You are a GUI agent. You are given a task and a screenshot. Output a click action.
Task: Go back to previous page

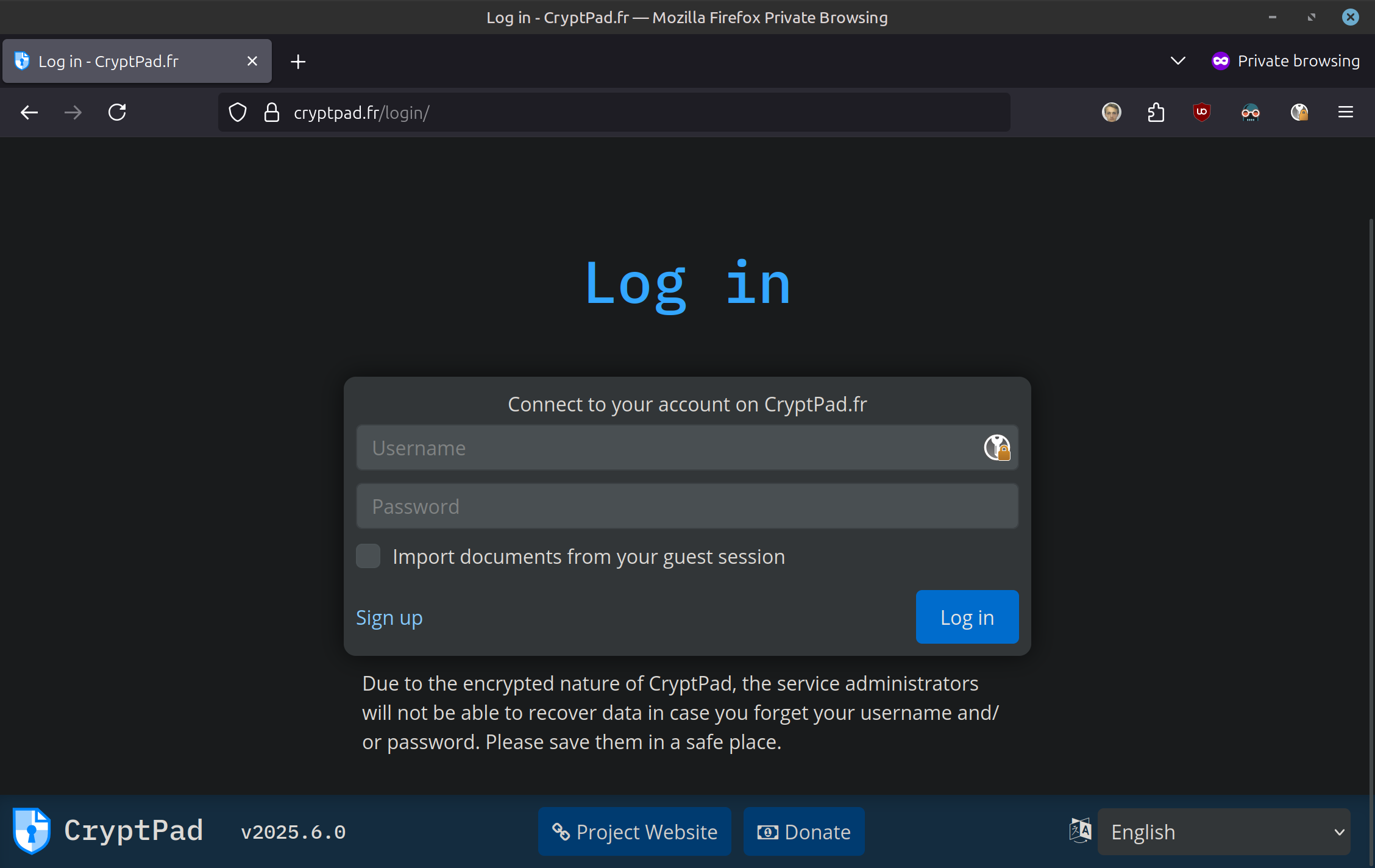point(29,112)
